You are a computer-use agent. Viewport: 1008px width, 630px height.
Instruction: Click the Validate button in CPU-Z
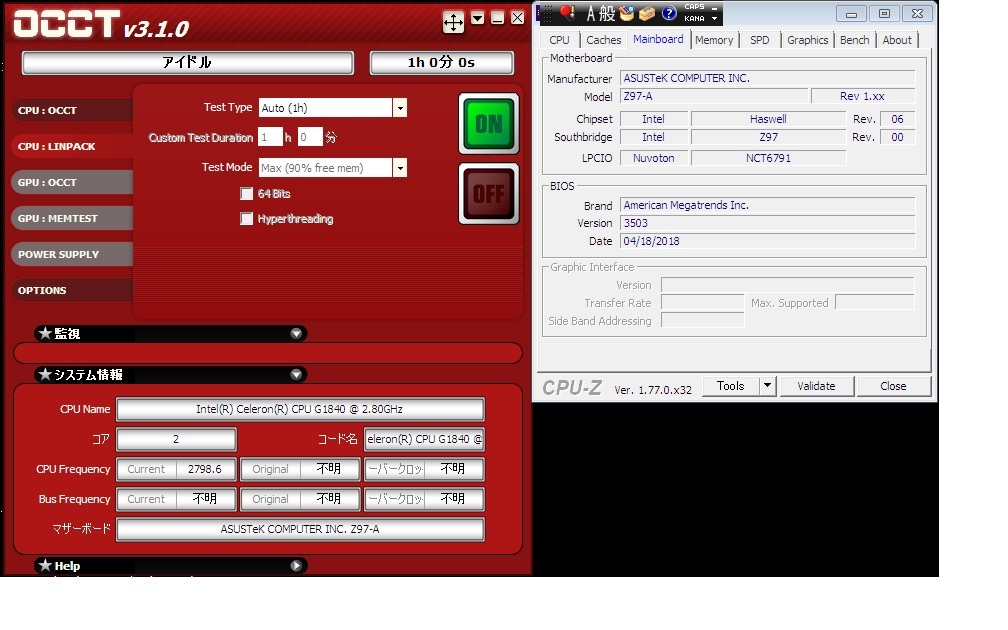click(x=815, y=386)
